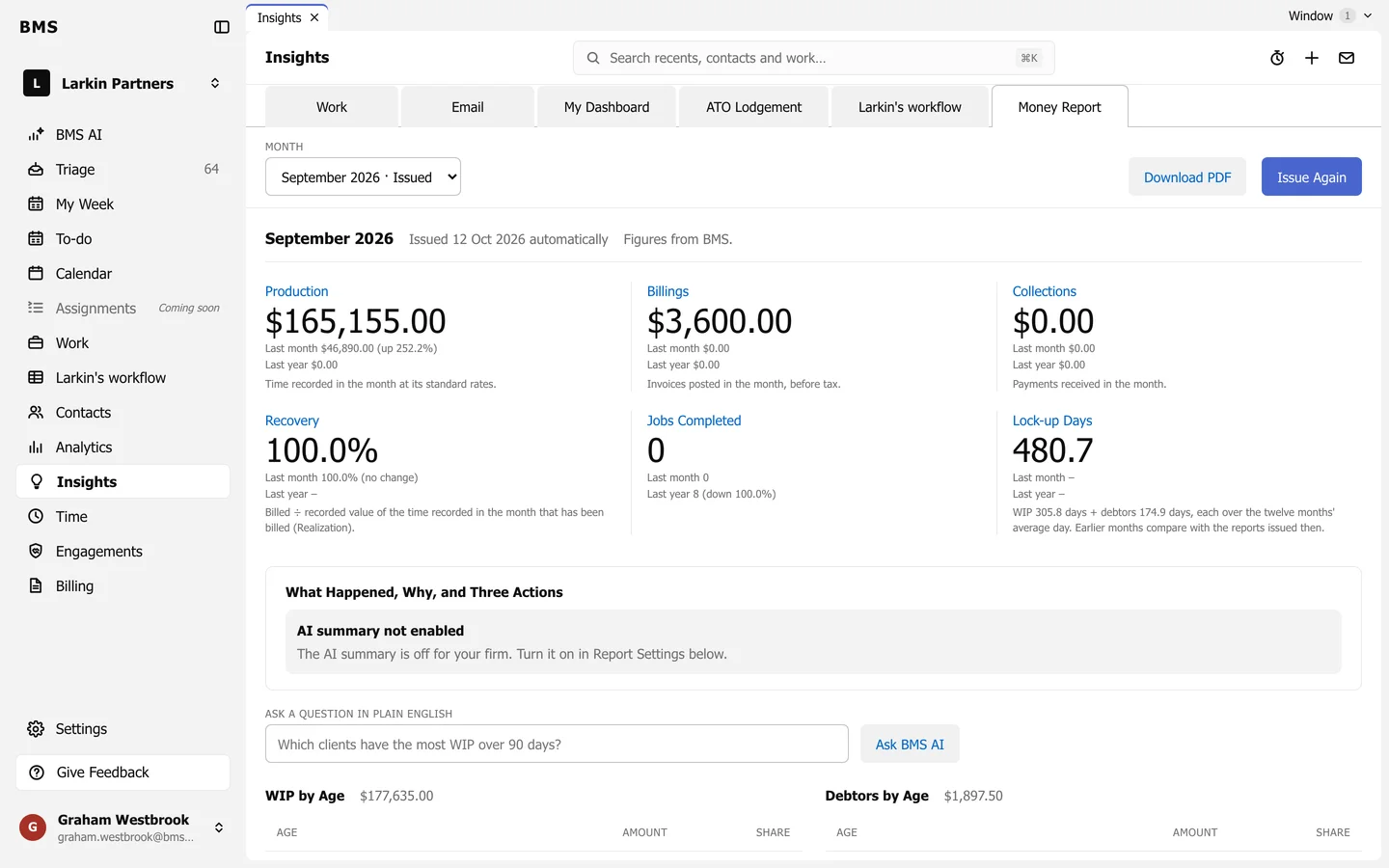Open the September 2026 month dropdown
This screenshot has width=1389, height=868.
click(x=363, y=176)
